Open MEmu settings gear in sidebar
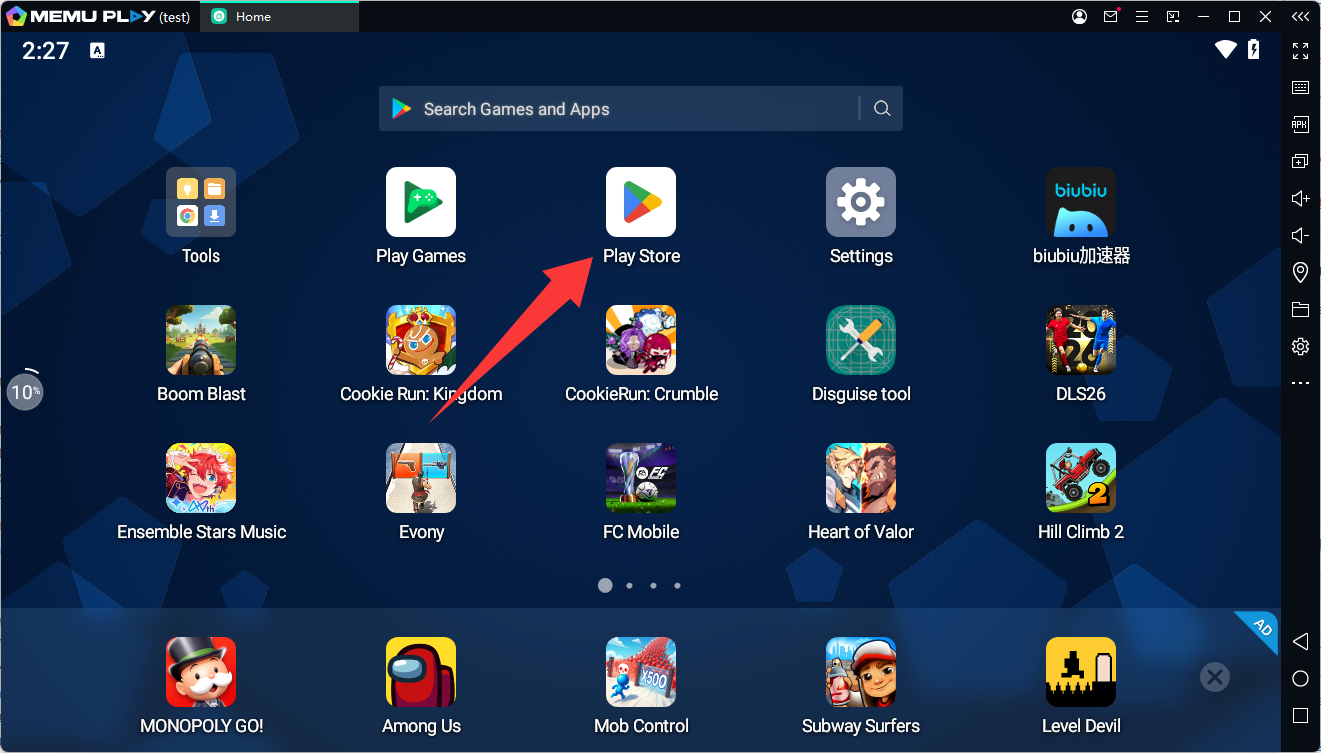1321x753 pixels. [1300, 346]
